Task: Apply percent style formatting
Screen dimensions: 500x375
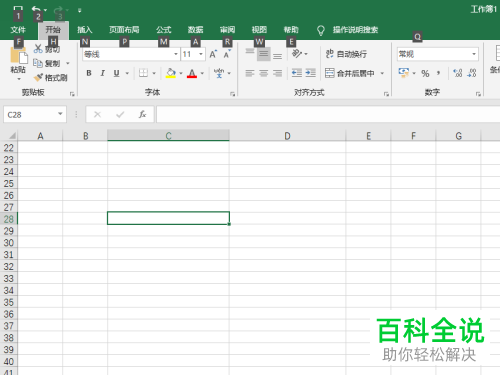Action: (x=425, y=73)
